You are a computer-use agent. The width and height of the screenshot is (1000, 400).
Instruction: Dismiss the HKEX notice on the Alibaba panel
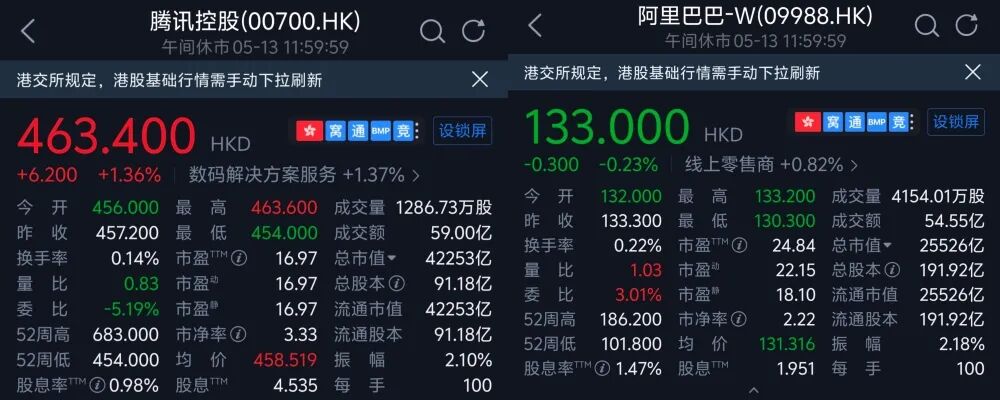973,71
